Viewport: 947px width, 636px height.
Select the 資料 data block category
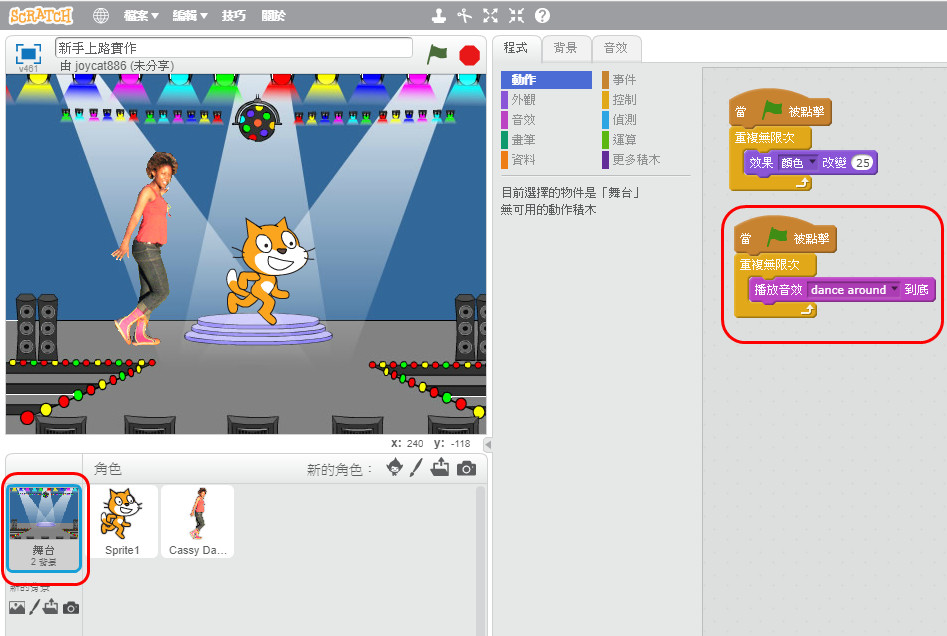click(546, 159)
